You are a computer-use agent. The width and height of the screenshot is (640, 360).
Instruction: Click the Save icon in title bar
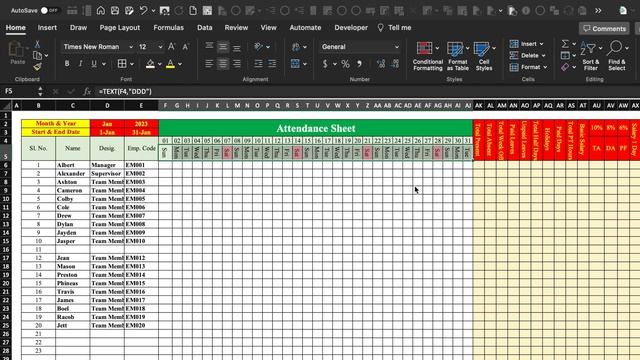(115, 11)
